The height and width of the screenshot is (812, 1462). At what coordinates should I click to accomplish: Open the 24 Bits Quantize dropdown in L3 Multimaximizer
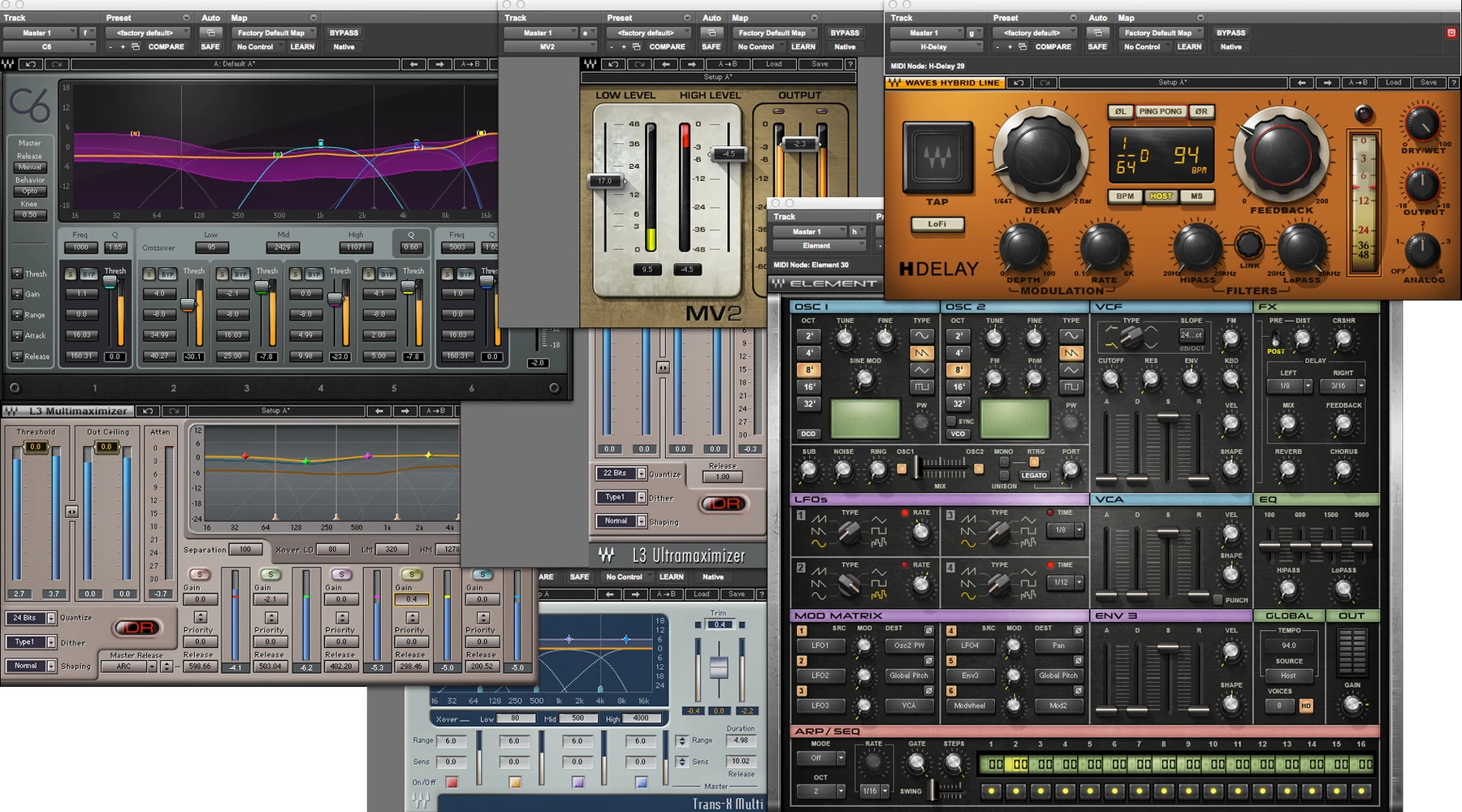(x=30, y=618)
